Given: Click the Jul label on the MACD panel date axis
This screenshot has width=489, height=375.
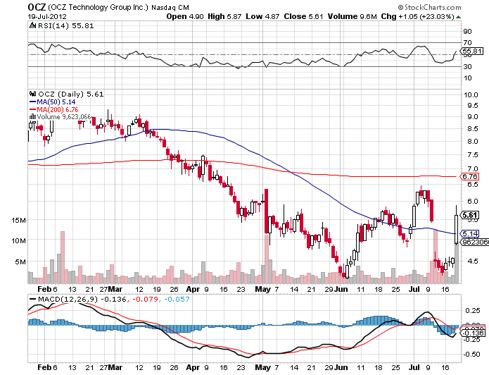Looking at the screenshot, I should pyautogui.click(x=414, y=367).
